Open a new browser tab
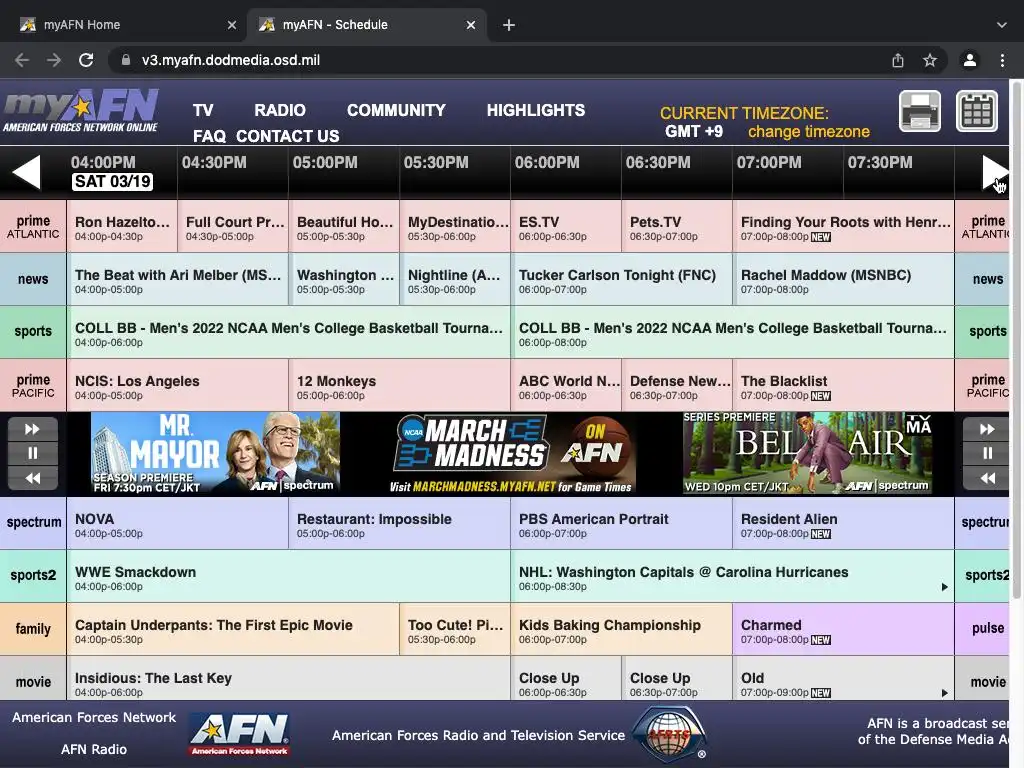The width and height of the screenshot is (1024, 768). click(x=509, y=25)
